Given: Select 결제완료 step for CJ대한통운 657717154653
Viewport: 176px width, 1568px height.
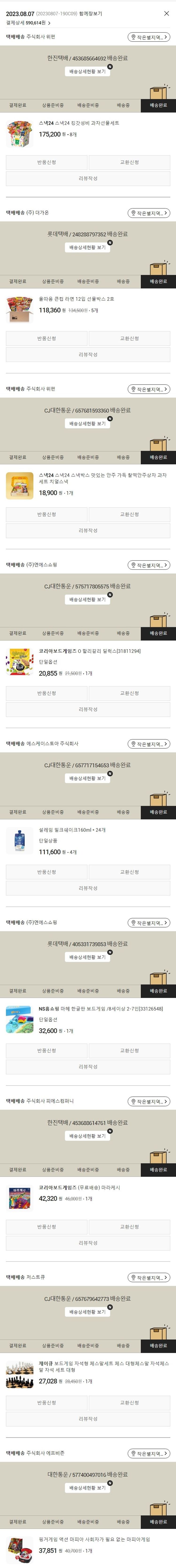Looking at the screenshot, I should point(18,812).
